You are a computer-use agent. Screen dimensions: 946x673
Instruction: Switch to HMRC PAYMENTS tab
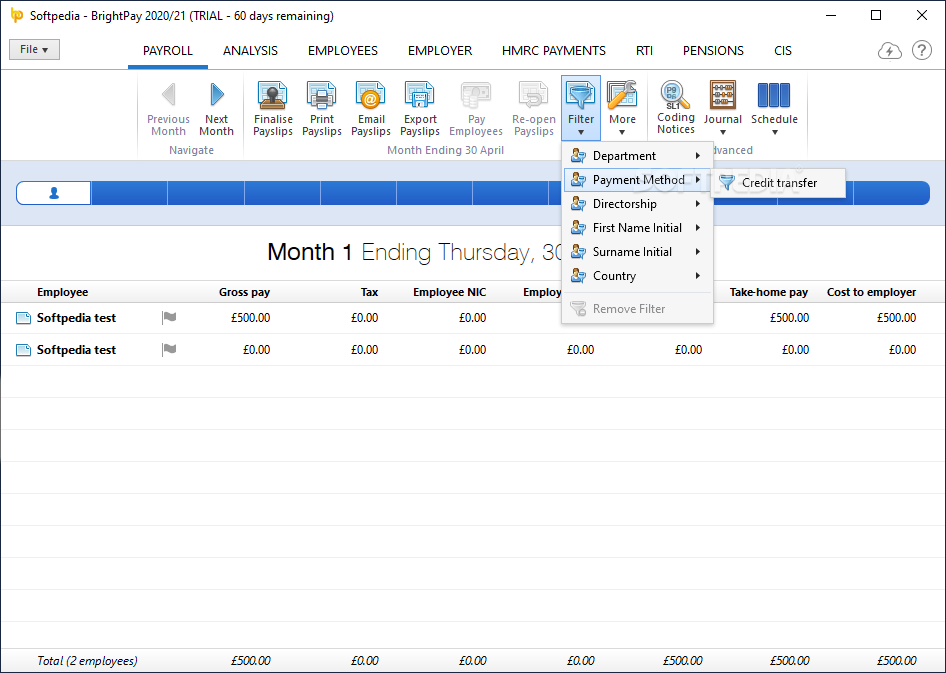coord(553,51)
